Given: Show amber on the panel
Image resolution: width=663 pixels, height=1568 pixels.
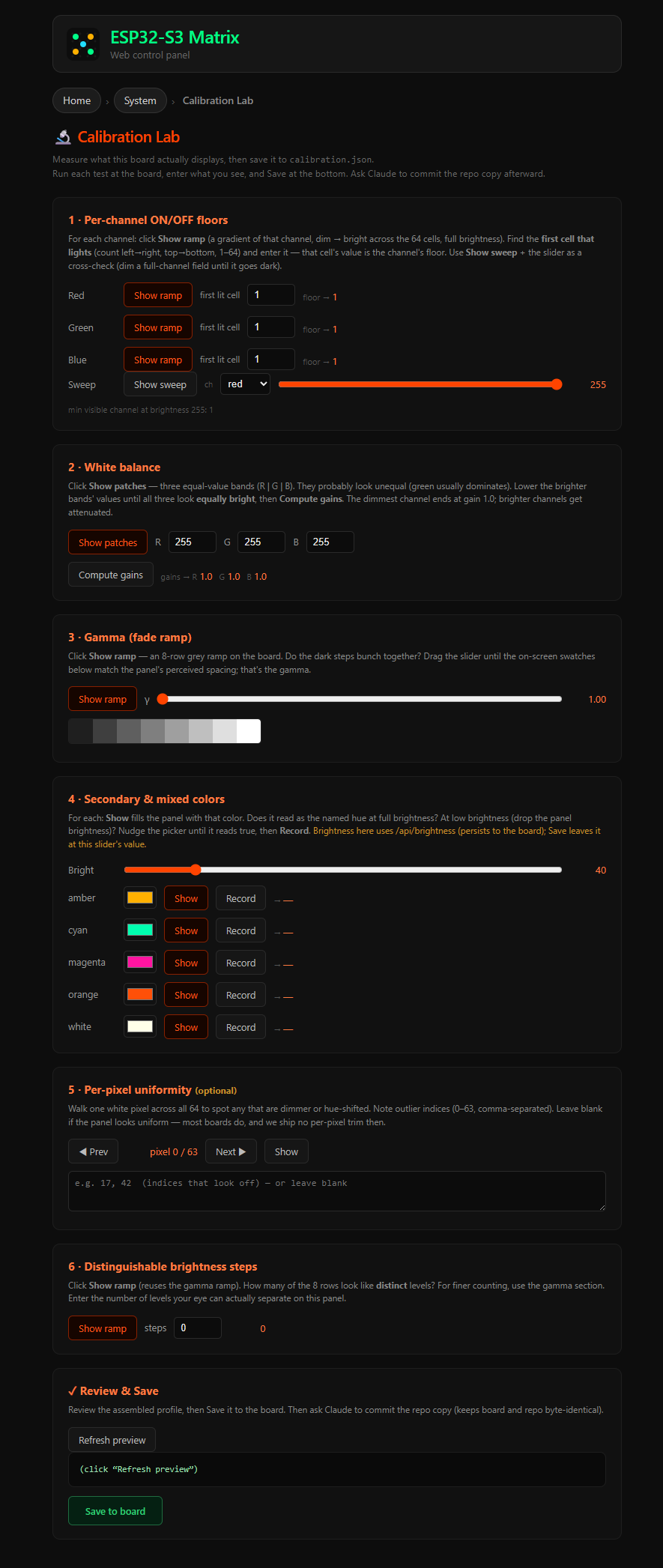Looking at the screenshot, I should tap(186, 898).
